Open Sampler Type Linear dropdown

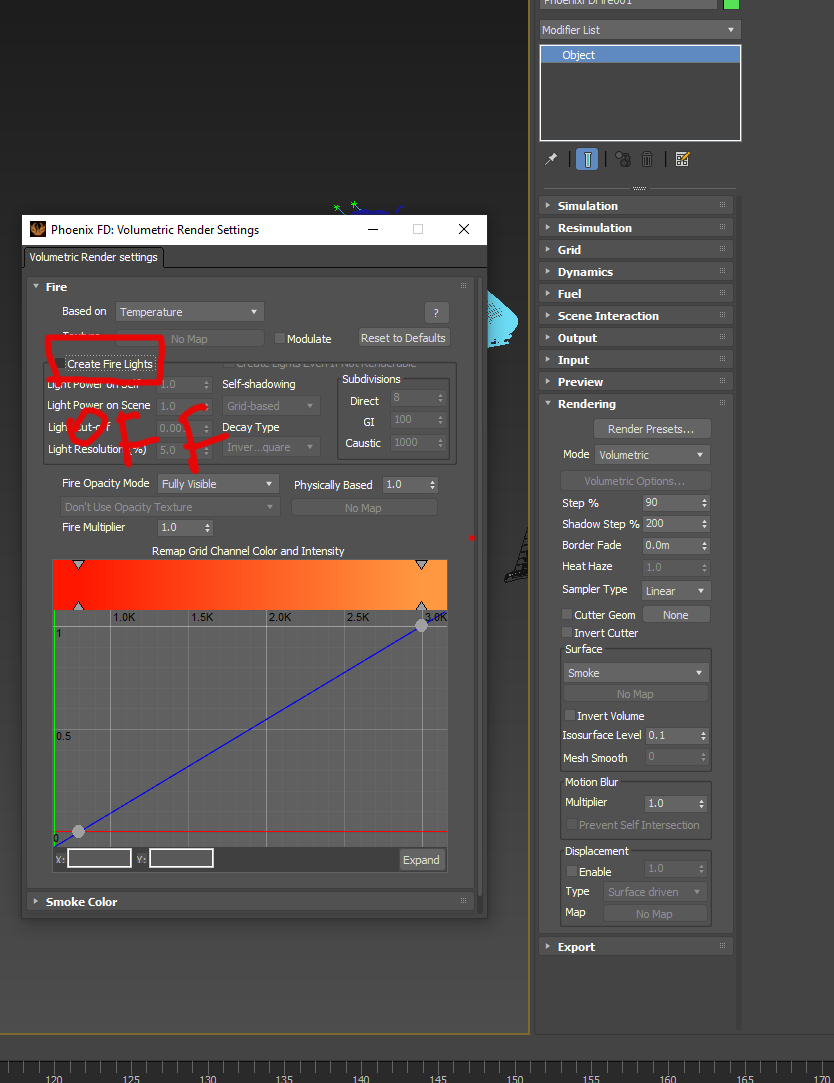point(676,591)
